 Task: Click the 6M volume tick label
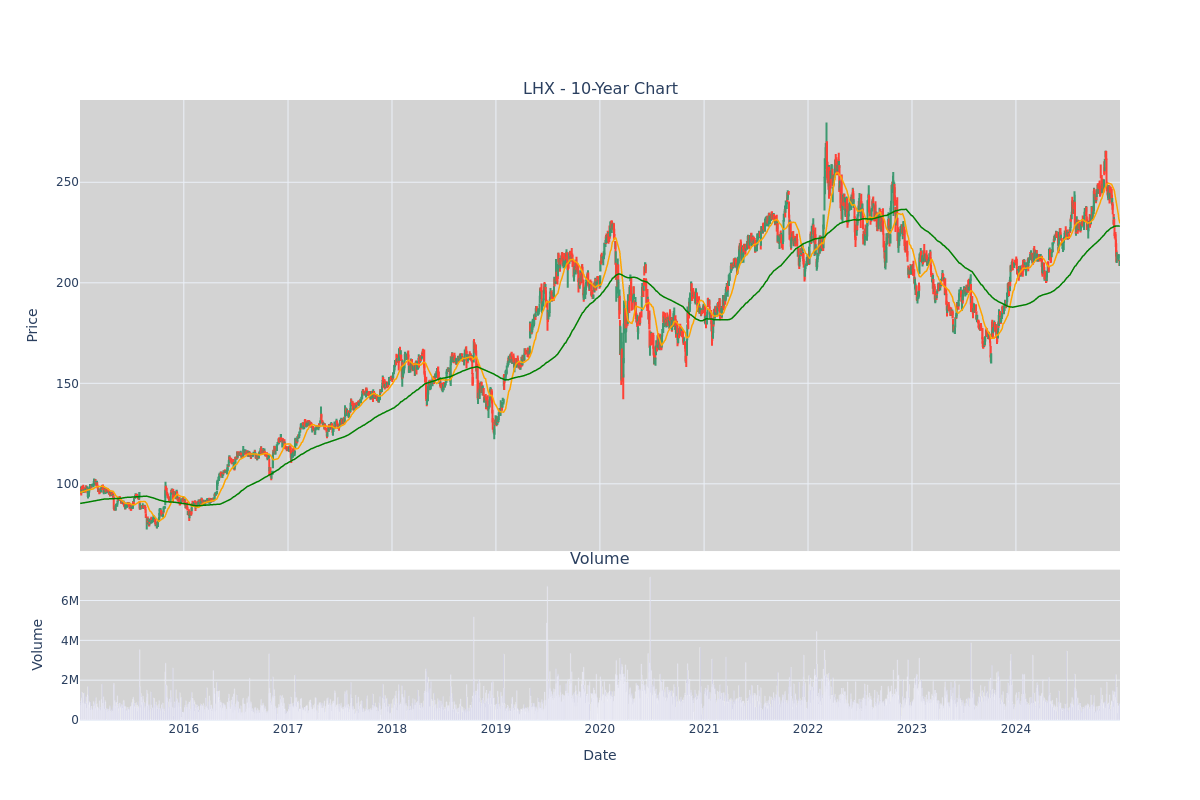point(70,601)
